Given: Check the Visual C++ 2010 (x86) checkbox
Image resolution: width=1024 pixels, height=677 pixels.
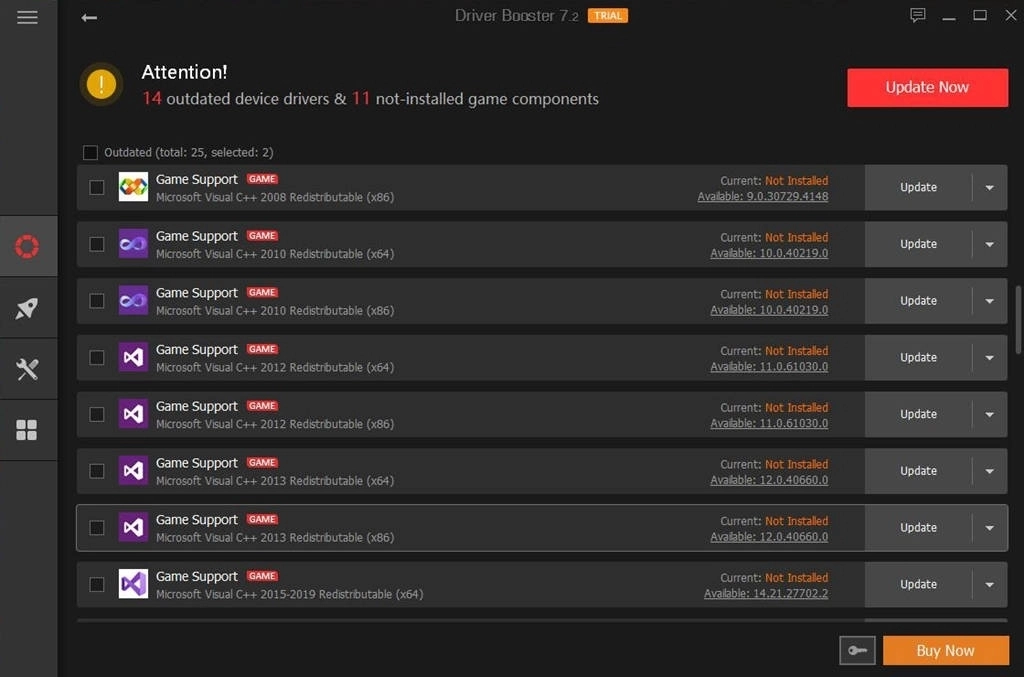Looking at the screenshot, I should click(97, 301).
